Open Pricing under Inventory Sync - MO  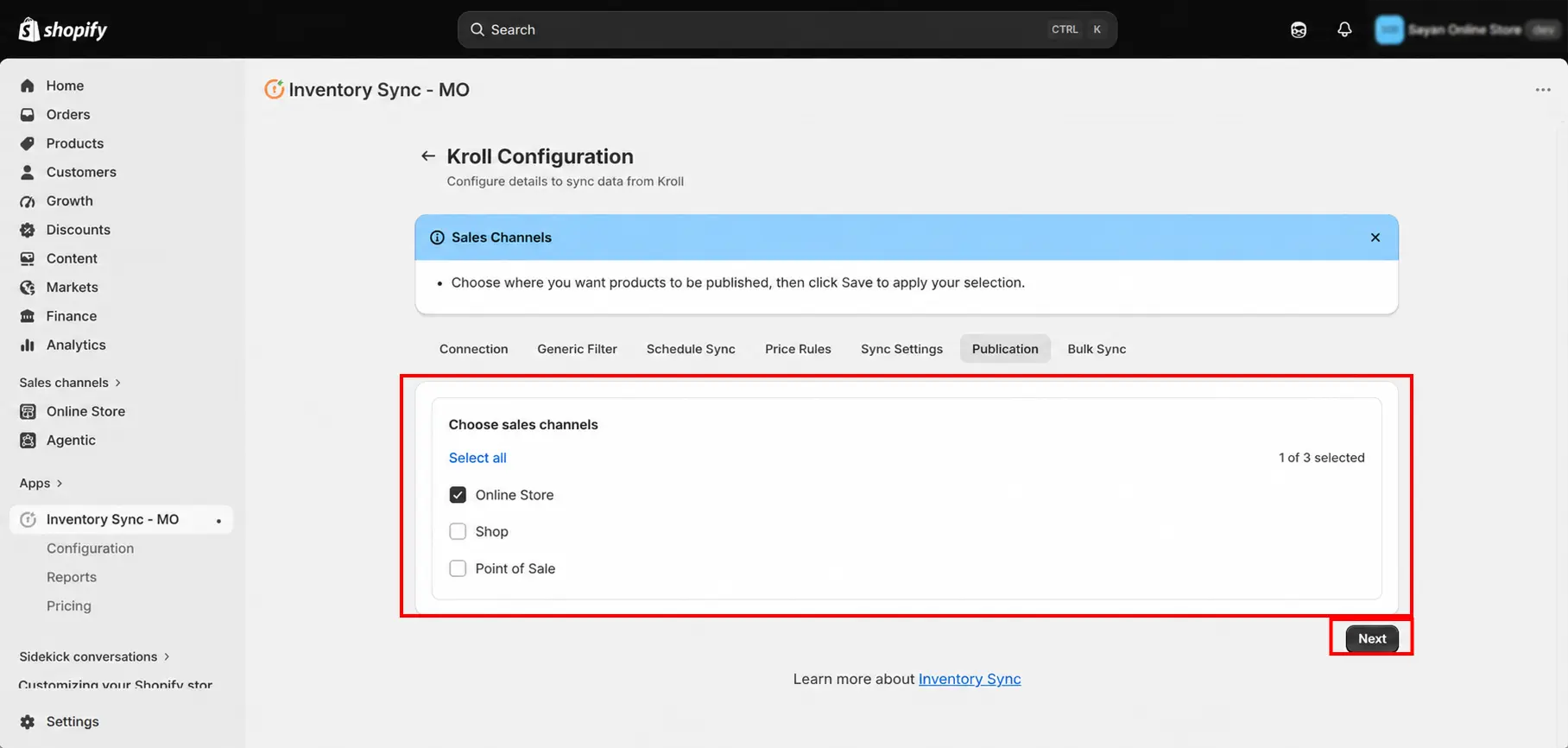pos(69,605)
